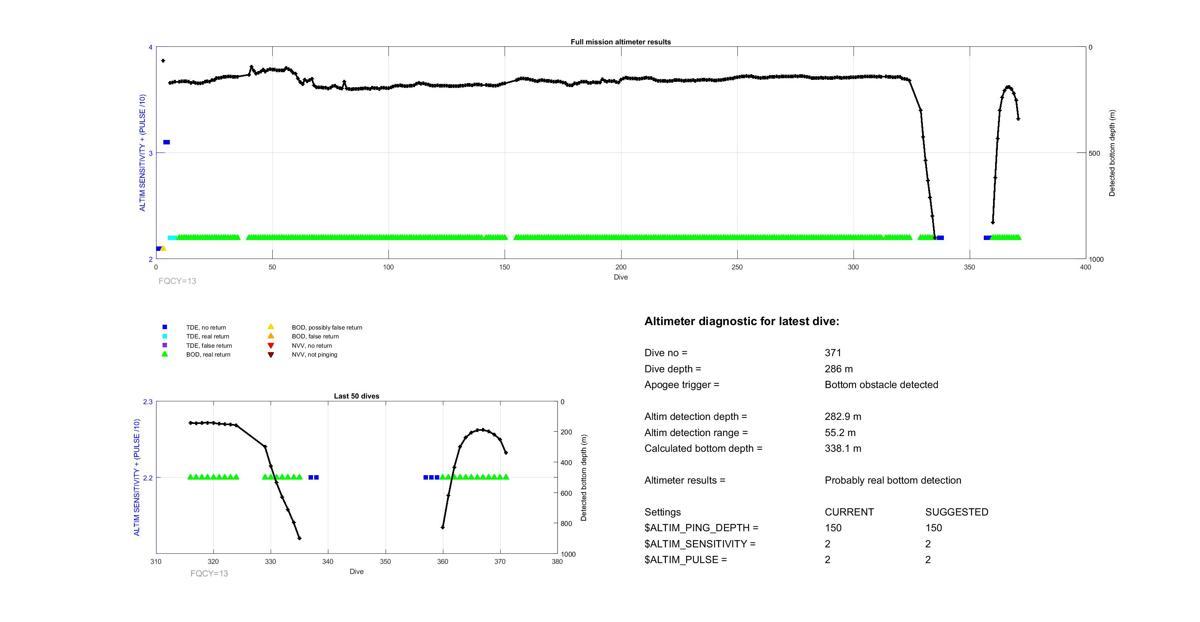Screen dimensions: 1200x622
Task: Click the blue square TDE no return legend marker
Action: [165, 327]
